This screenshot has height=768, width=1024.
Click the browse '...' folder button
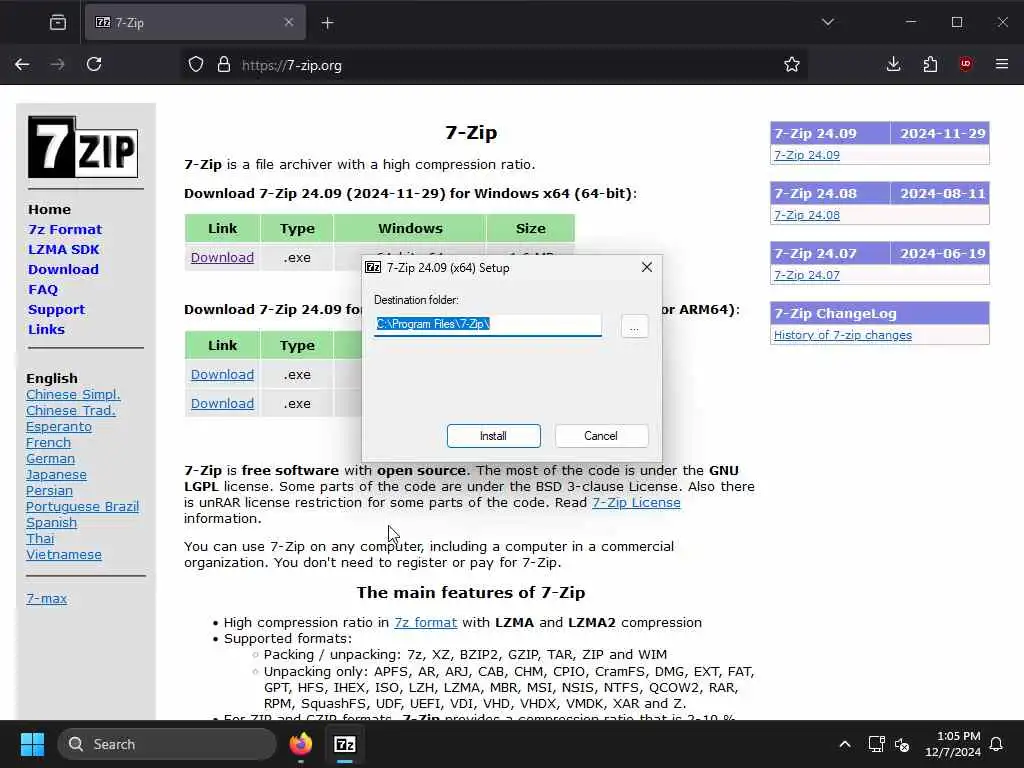(634, 326)
